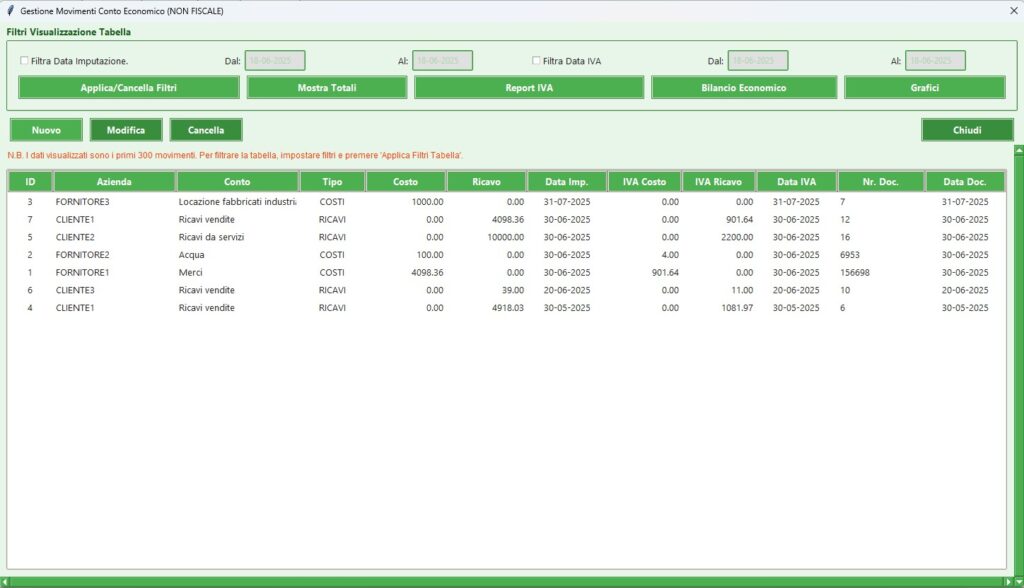Click the 4.00 IVA Costo value
The width and height of the screenshot is (1024, 588).
click(669, 255)
